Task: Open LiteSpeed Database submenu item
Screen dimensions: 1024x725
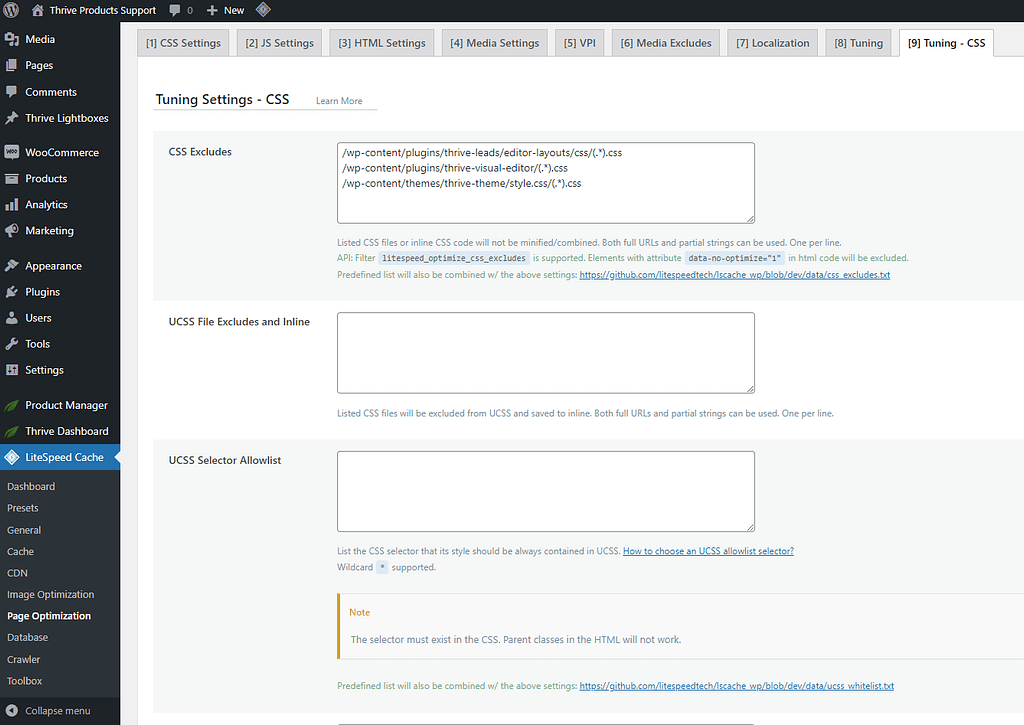Action: click(x=27, y=637)
